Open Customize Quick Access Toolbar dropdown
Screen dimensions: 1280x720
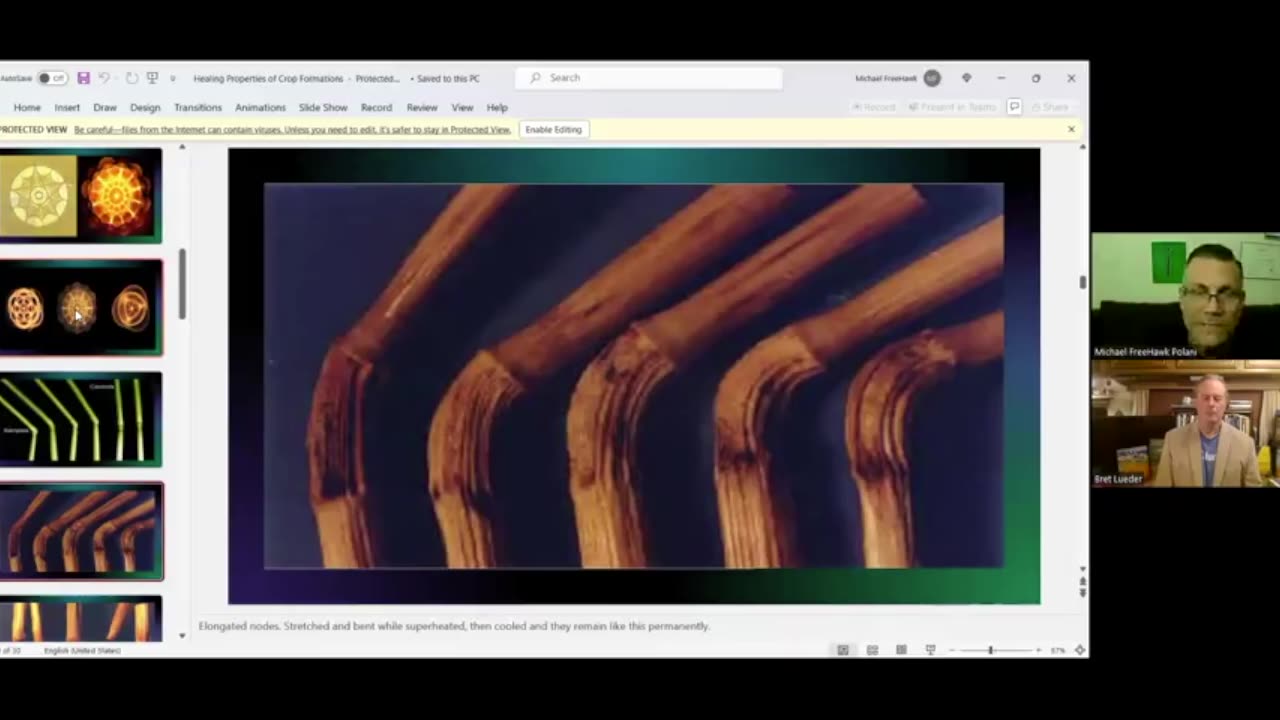[172, 78]
